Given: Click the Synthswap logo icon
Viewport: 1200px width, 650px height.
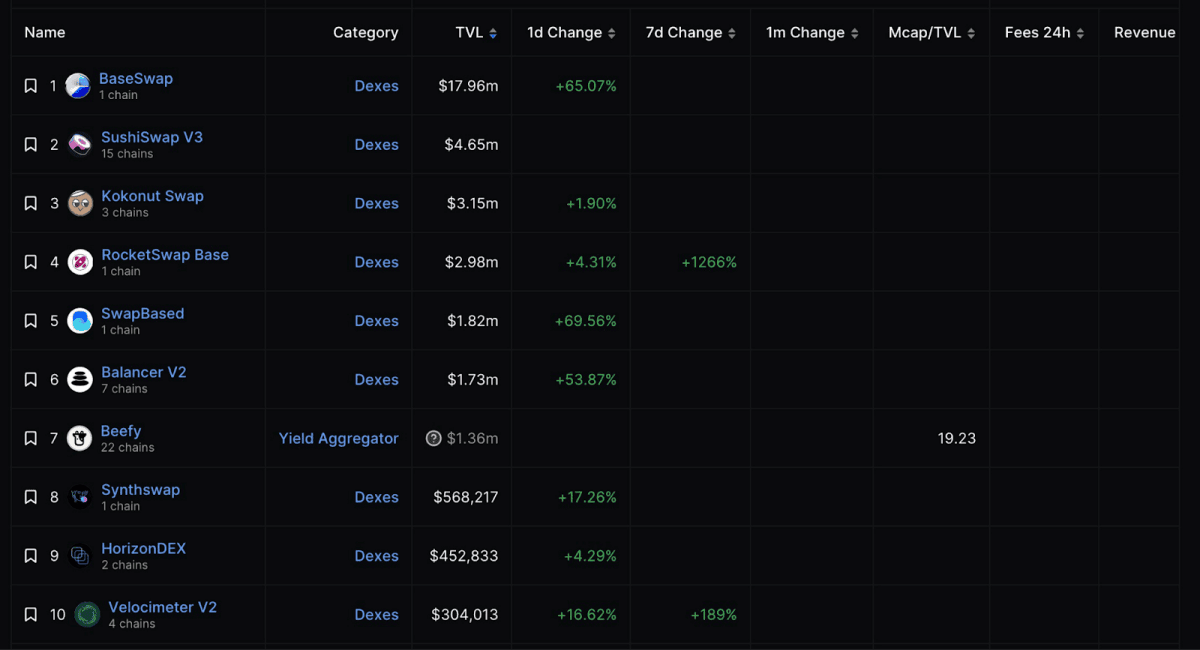Looking at the screenshot, I should click(80, 497).
